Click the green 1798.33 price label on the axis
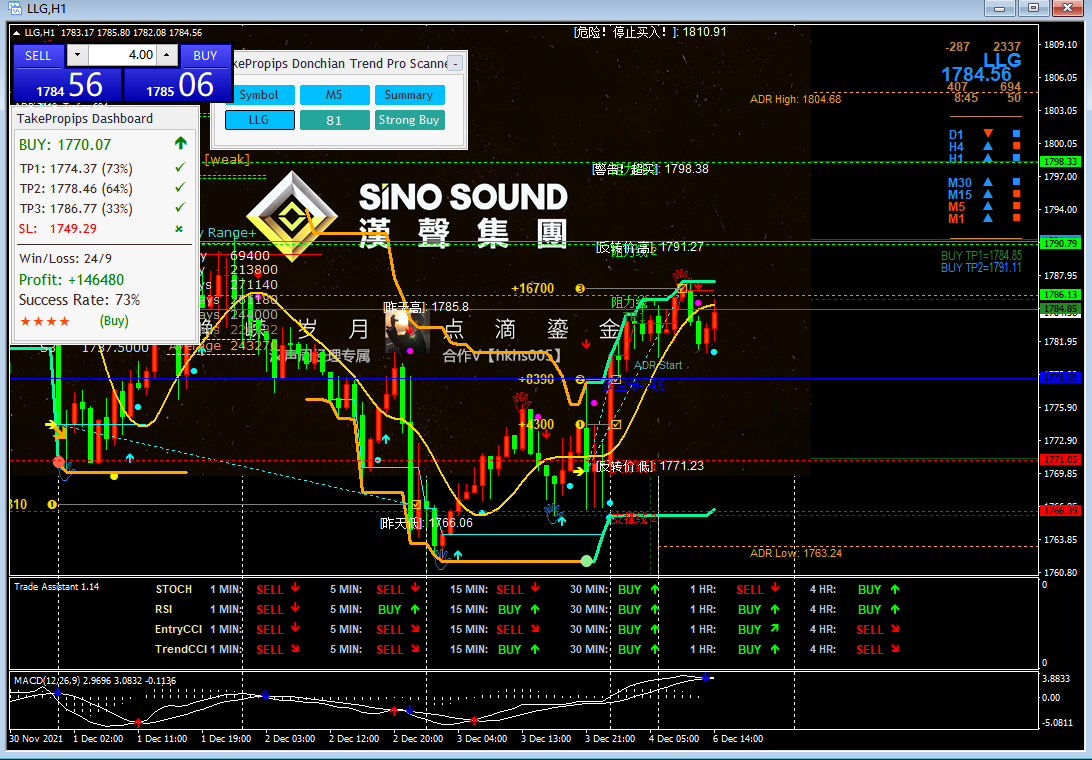This screenshot has width=1092, height=760. pyautogui.click(x=1060, y=162)
